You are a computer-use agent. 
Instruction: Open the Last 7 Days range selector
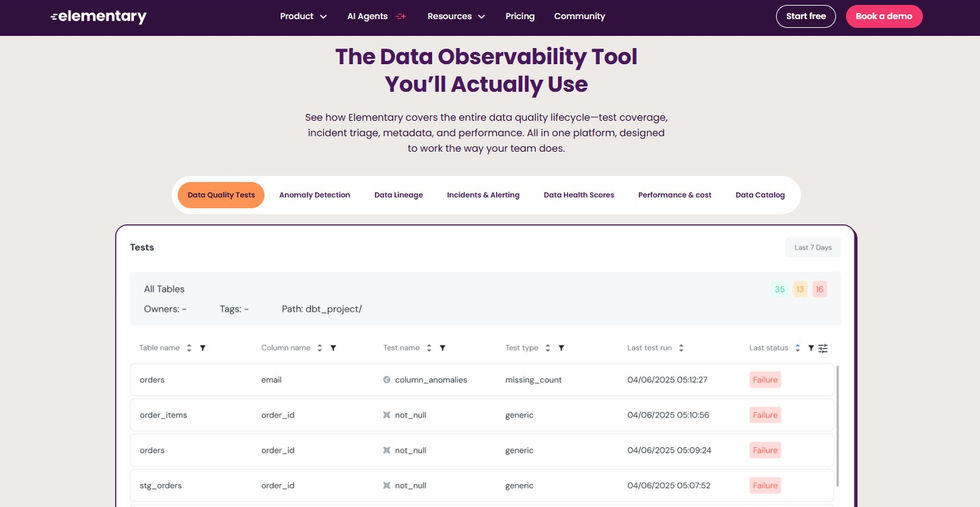click(x=813, y=247)
